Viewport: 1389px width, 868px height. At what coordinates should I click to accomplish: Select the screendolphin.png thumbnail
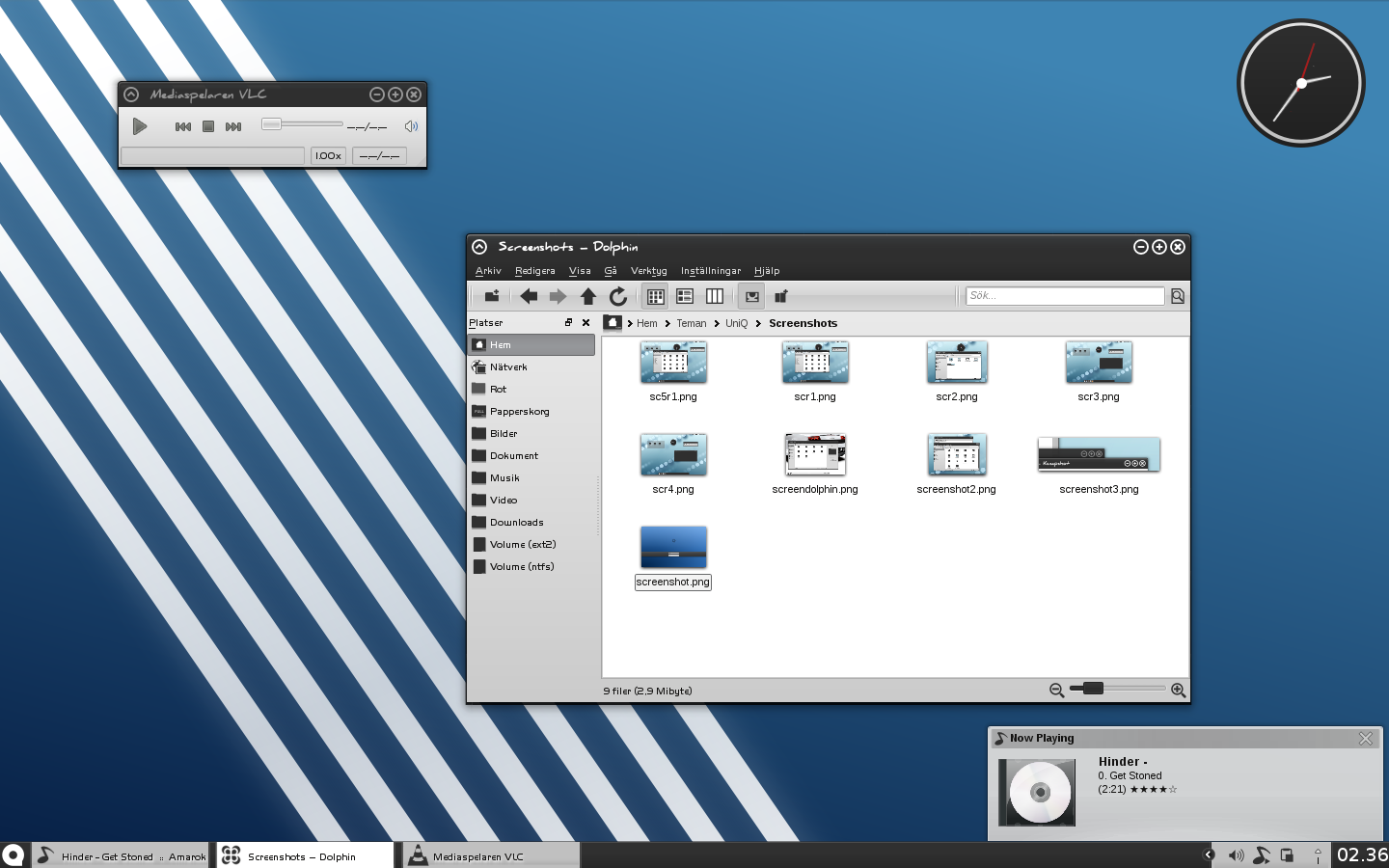coord(815,454)
